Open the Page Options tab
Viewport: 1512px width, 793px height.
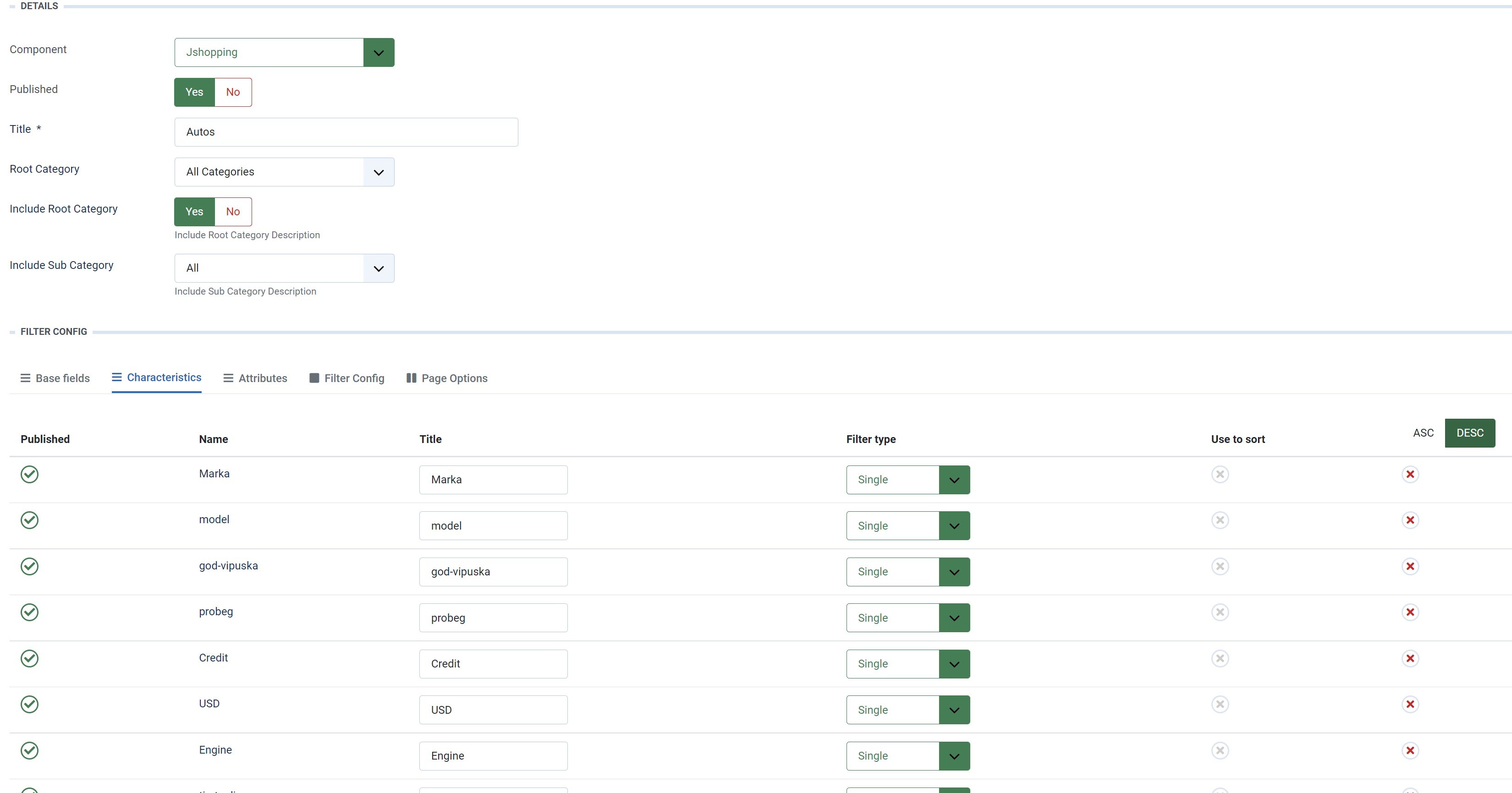click(447, 378)
